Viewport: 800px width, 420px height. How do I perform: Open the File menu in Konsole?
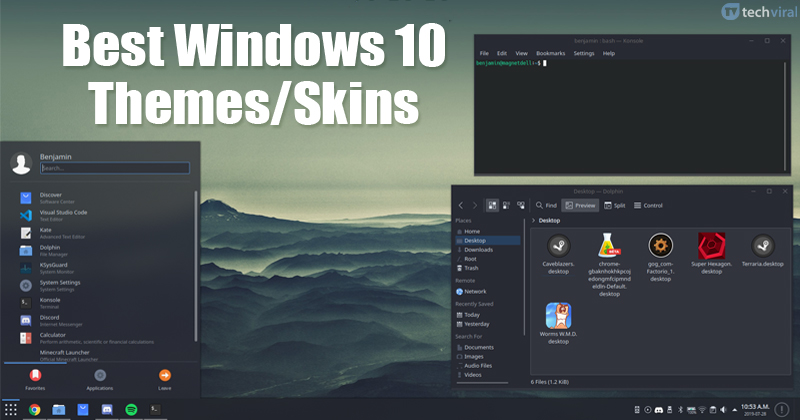(x=484, y=53)
